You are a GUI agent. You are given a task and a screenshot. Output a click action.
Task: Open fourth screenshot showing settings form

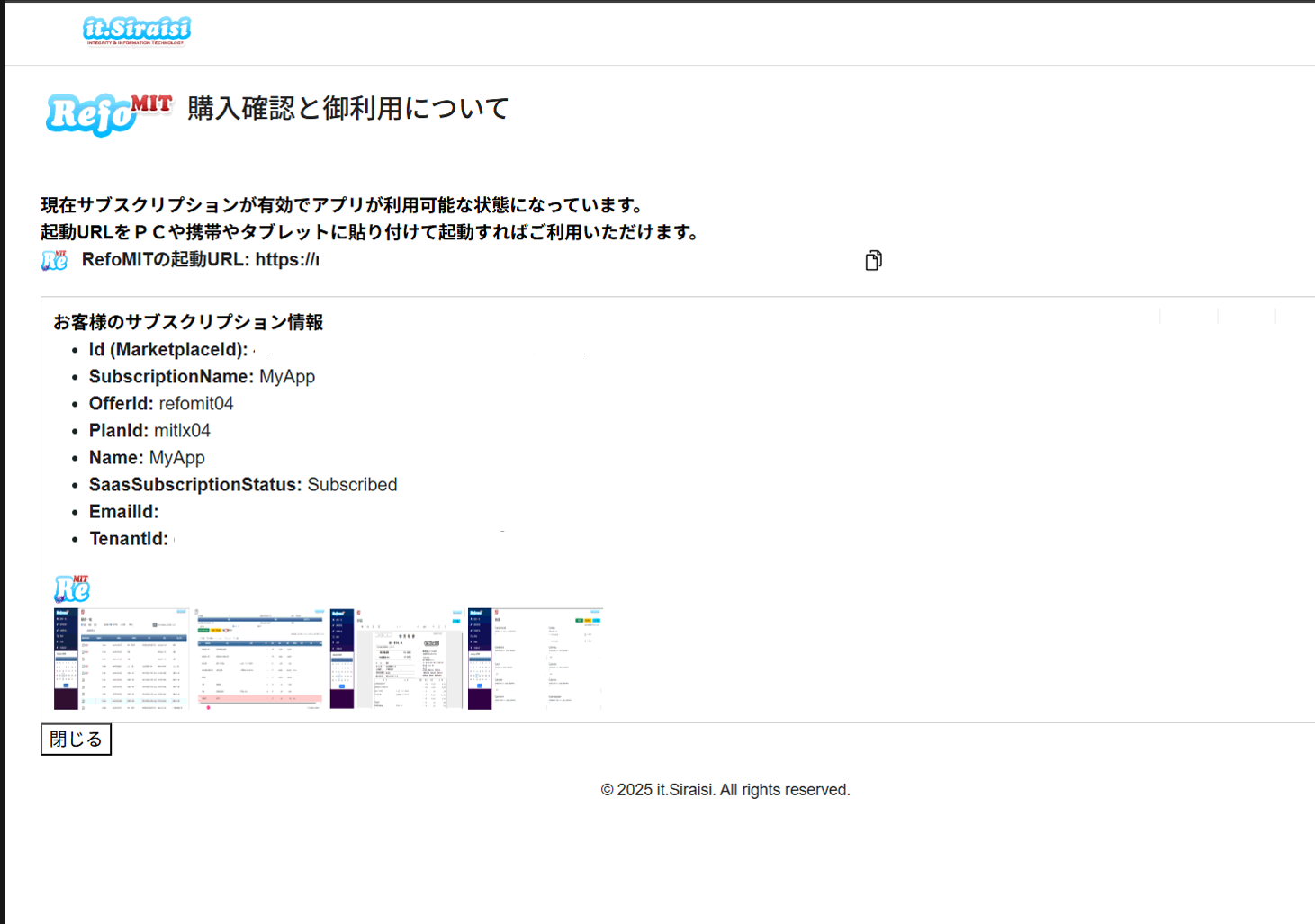[x=535, y=659]
